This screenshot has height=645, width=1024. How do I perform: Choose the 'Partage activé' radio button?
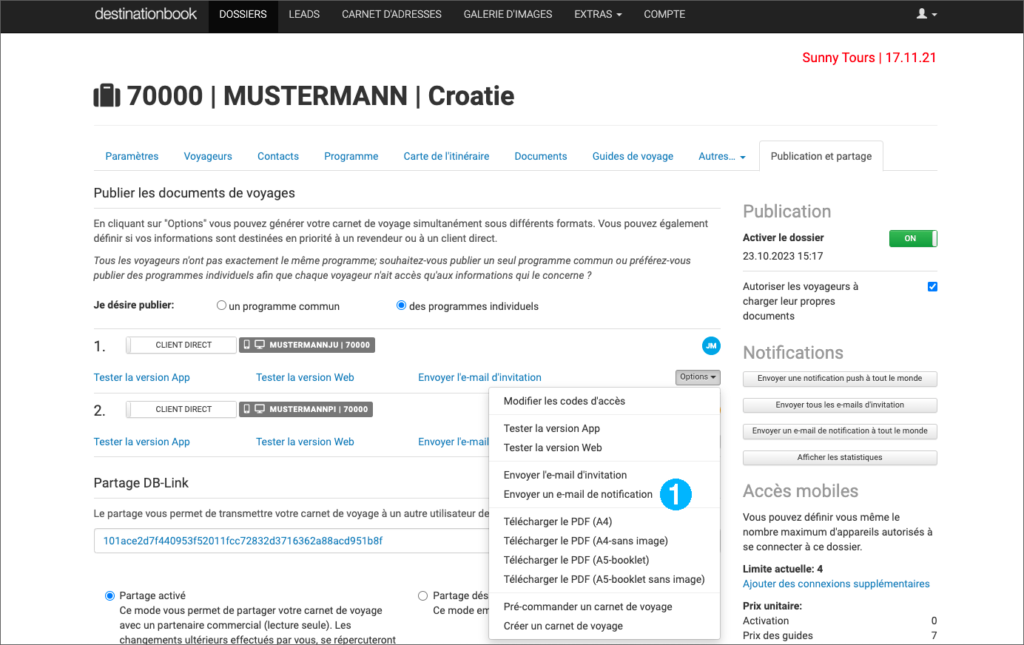point(110,595)
